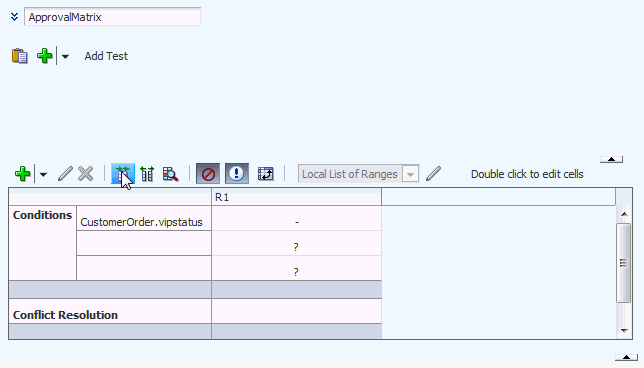Image resolution: width=644 pixels, height=368 pixels.
Task: Click pencil icon beside Local List of Ranges
Action: point(433,174)
